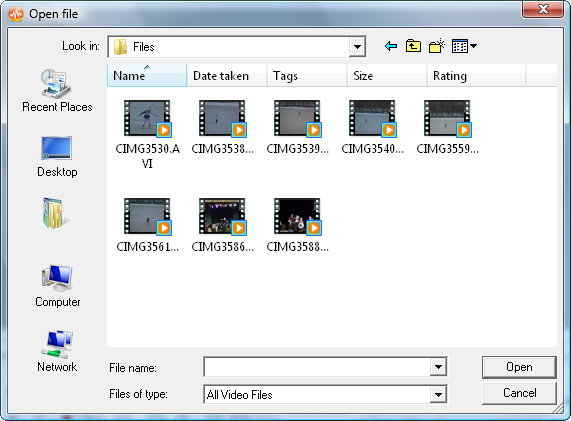Click the Cancel button
This screenshot has height=421, width=571.
coord(519,393)
